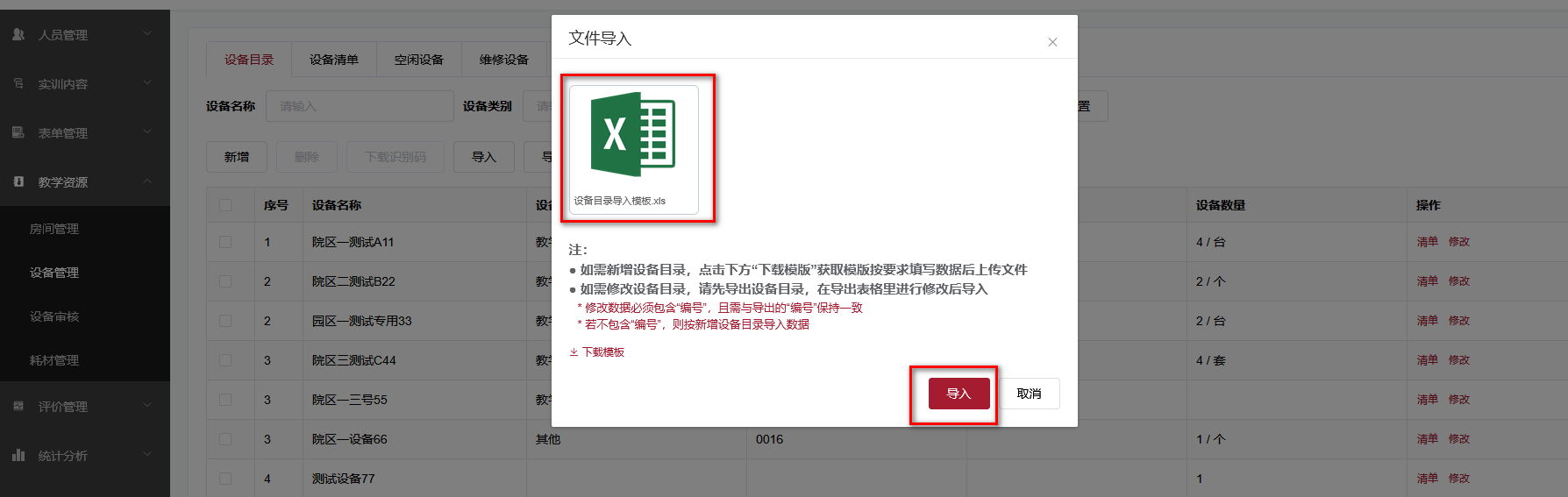Check the row for 院区一设备66

[x=225, y=439]
